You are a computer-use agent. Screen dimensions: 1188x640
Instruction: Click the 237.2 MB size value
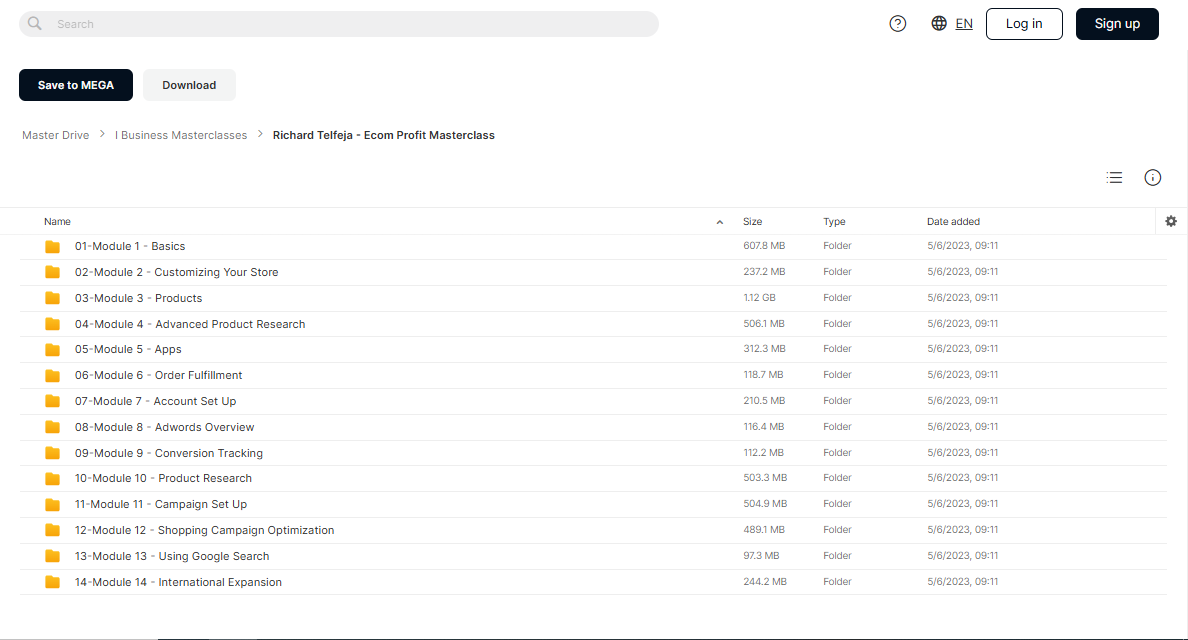tap(764, 271)
